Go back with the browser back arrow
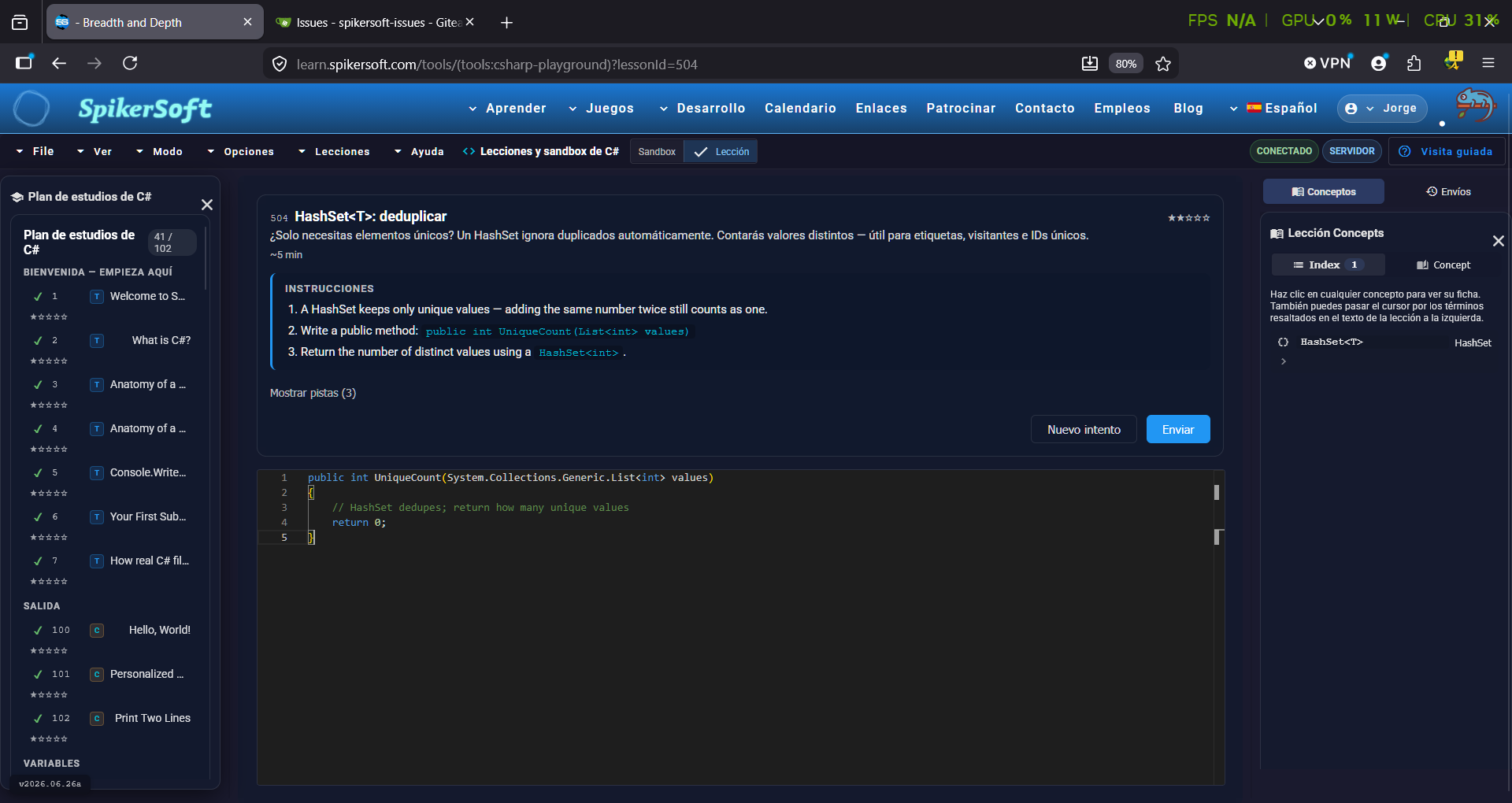The height and width of the screenshot is (803, 1512). [x=59, y=63]
